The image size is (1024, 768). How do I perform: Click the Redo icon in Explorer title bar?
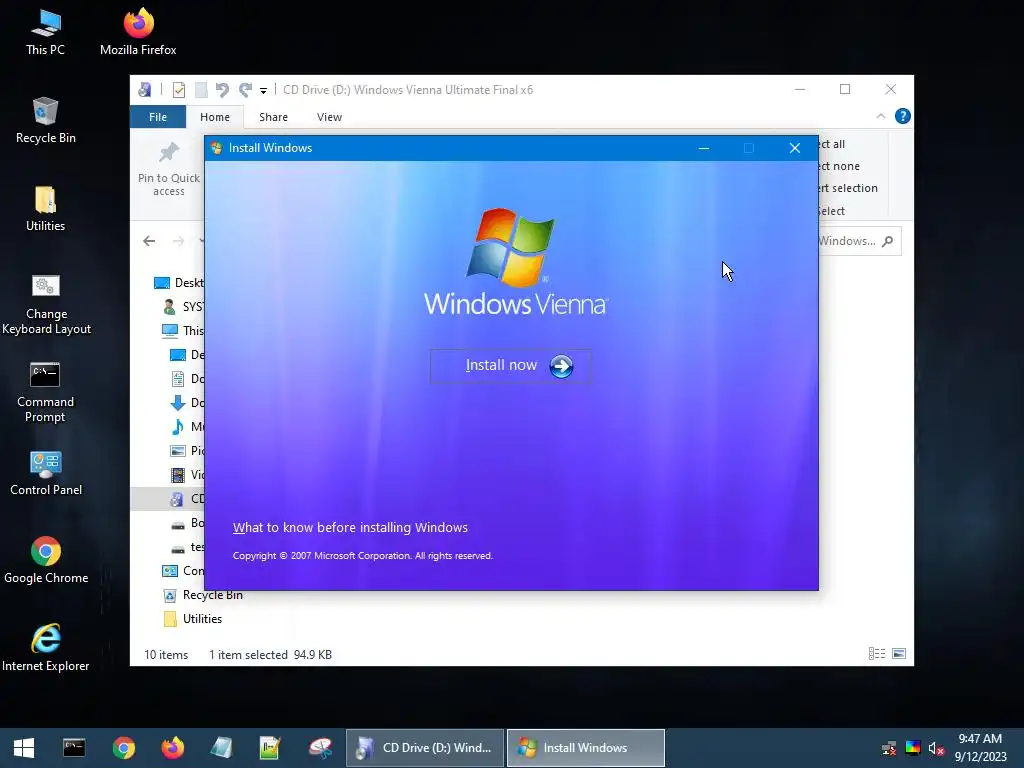click(x=246, y=90)
